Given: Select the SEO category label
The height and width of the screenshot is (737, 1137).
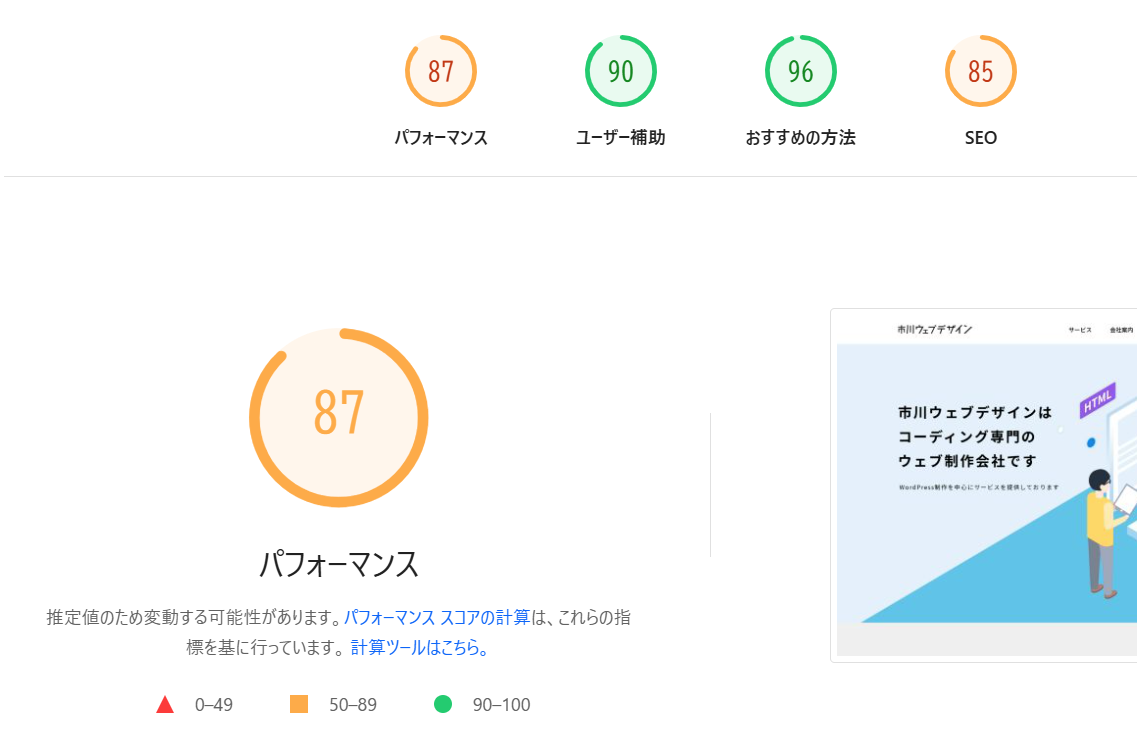Looking at the screenshot, I should (980, 138).
